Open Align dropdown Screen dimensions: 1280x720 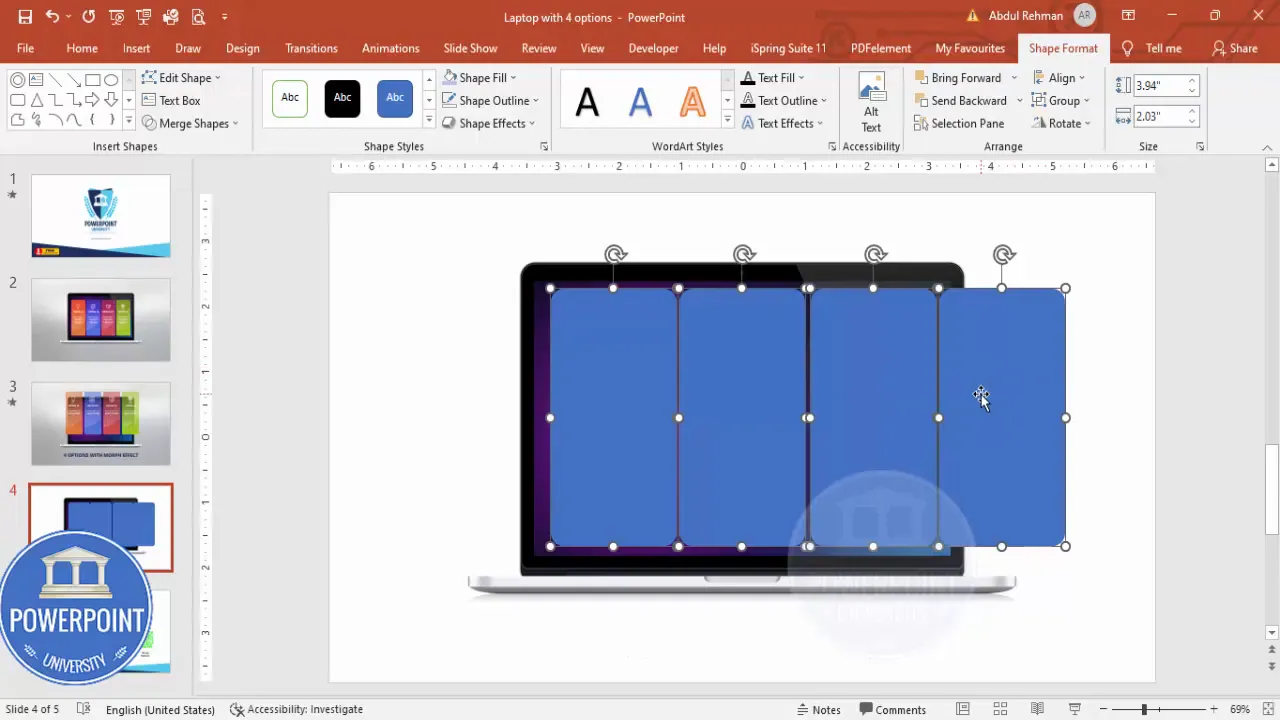pos(1059,78)
